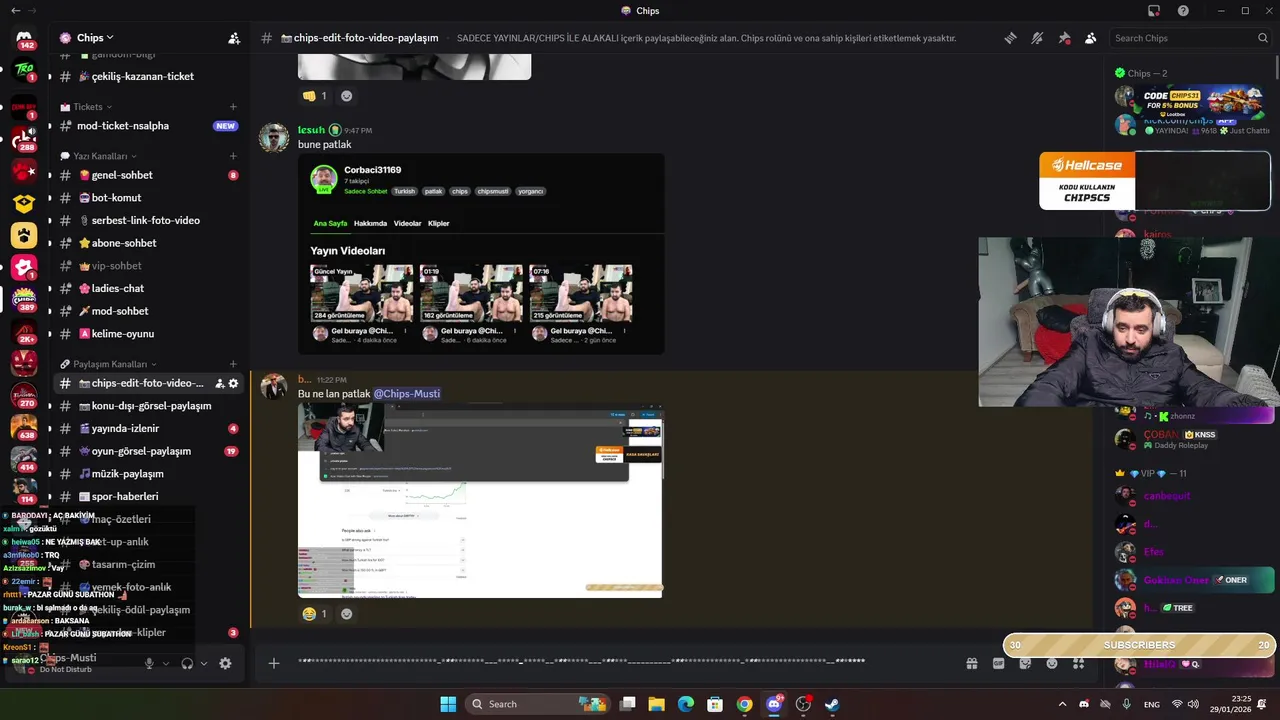Open the müzik-paylaşım channel
Viewport: 1280px width, 720px height.
pos(148,474)
